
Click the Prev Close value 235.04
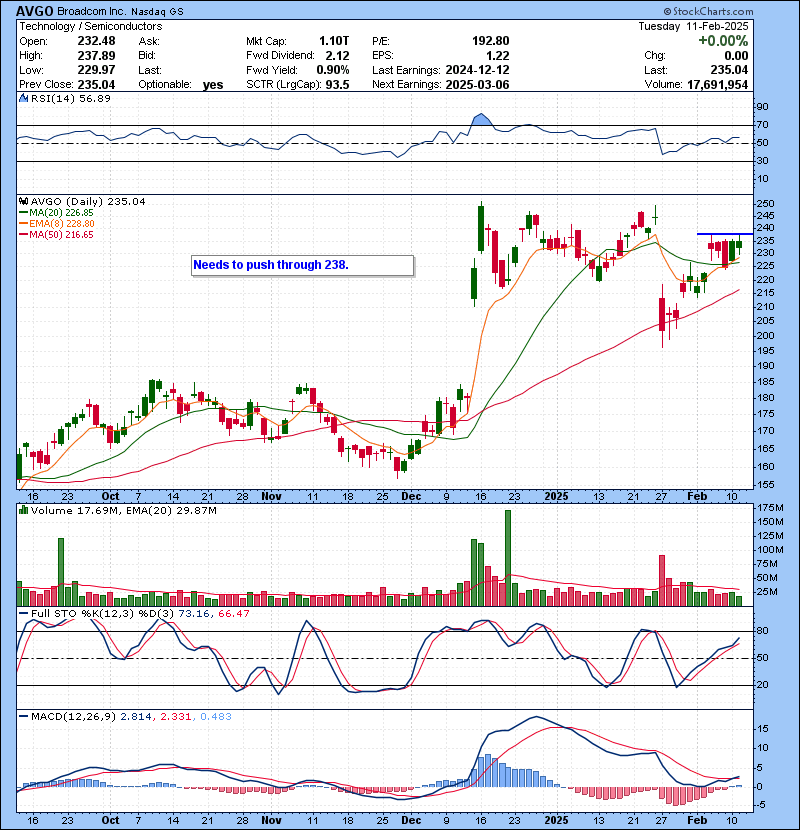96,85
